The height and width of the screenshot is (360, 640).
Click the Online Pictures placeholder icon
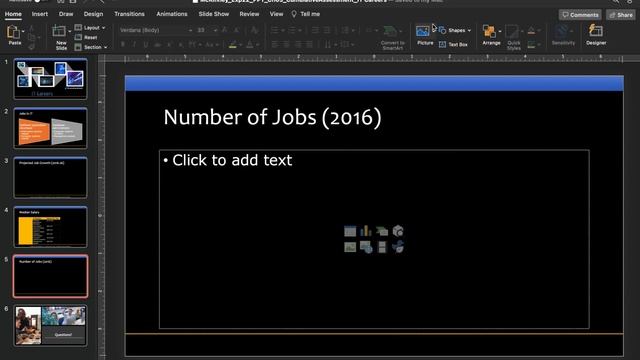[x=366, y=247]
